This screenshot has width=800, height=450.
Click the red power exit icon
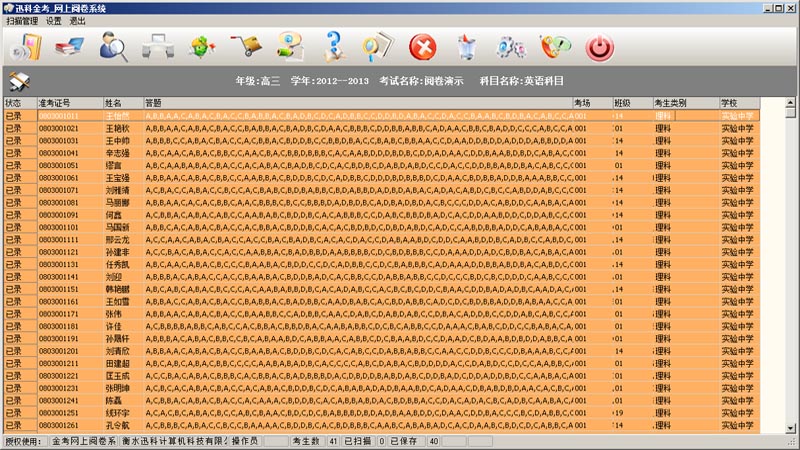(x=598, y=47)
